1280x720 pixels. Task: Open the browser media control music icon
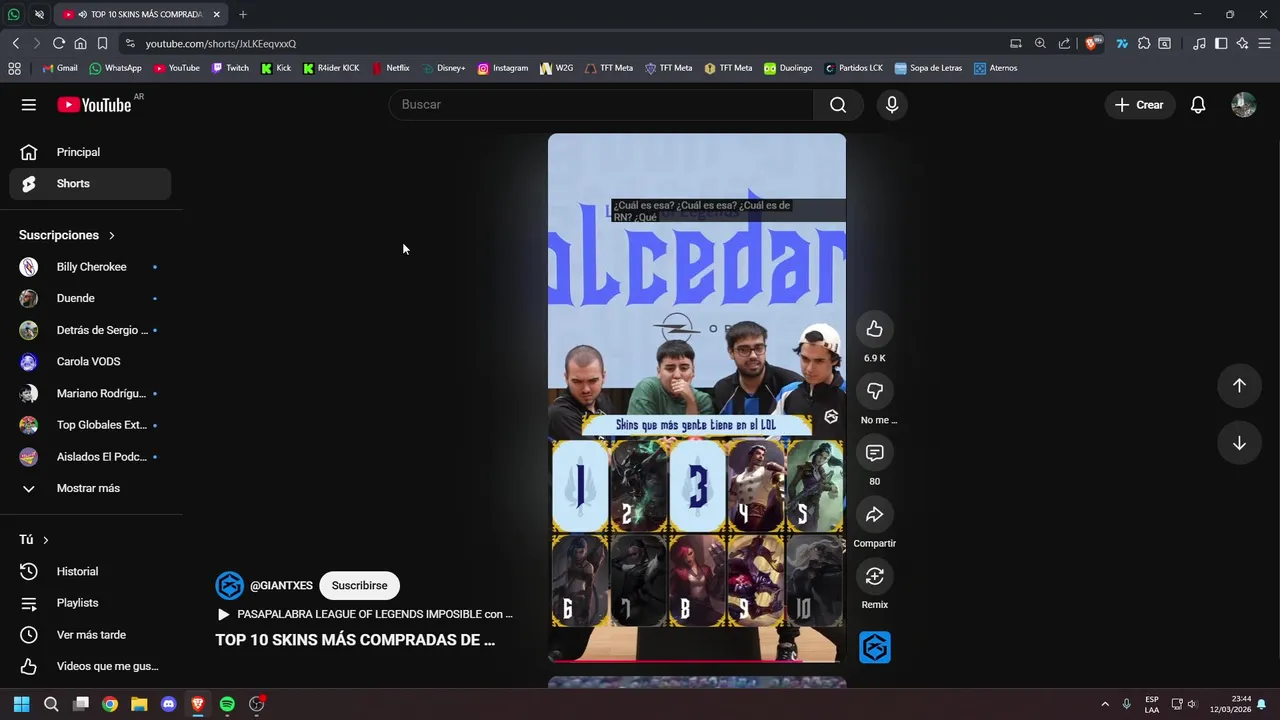pyautogui.click(x=1199, y=43)
